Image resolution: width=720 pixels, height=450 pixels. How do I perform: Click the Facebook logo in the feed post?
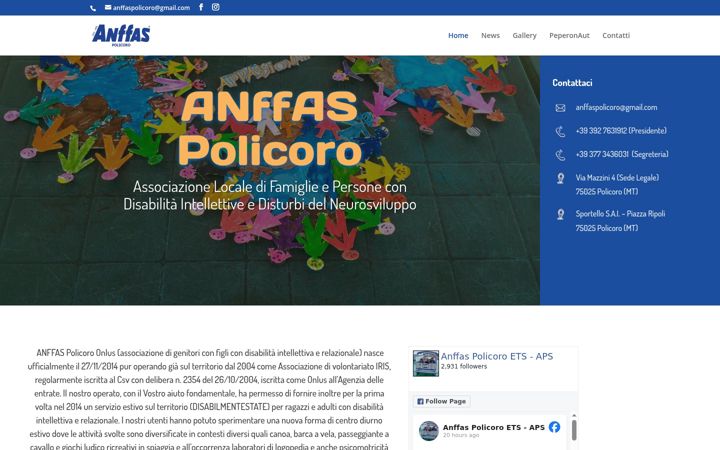click(x=554, y=427)
